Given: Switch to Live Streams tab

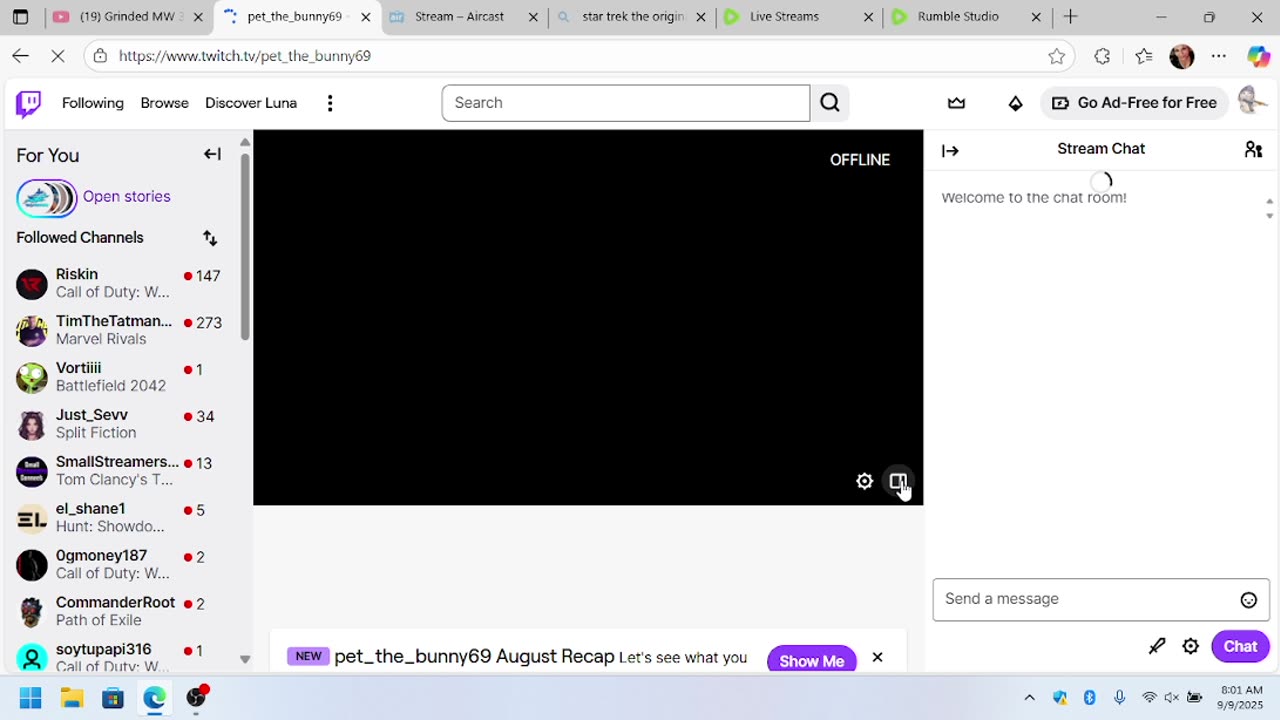Looking at the screenshot, I should [800, 17].
